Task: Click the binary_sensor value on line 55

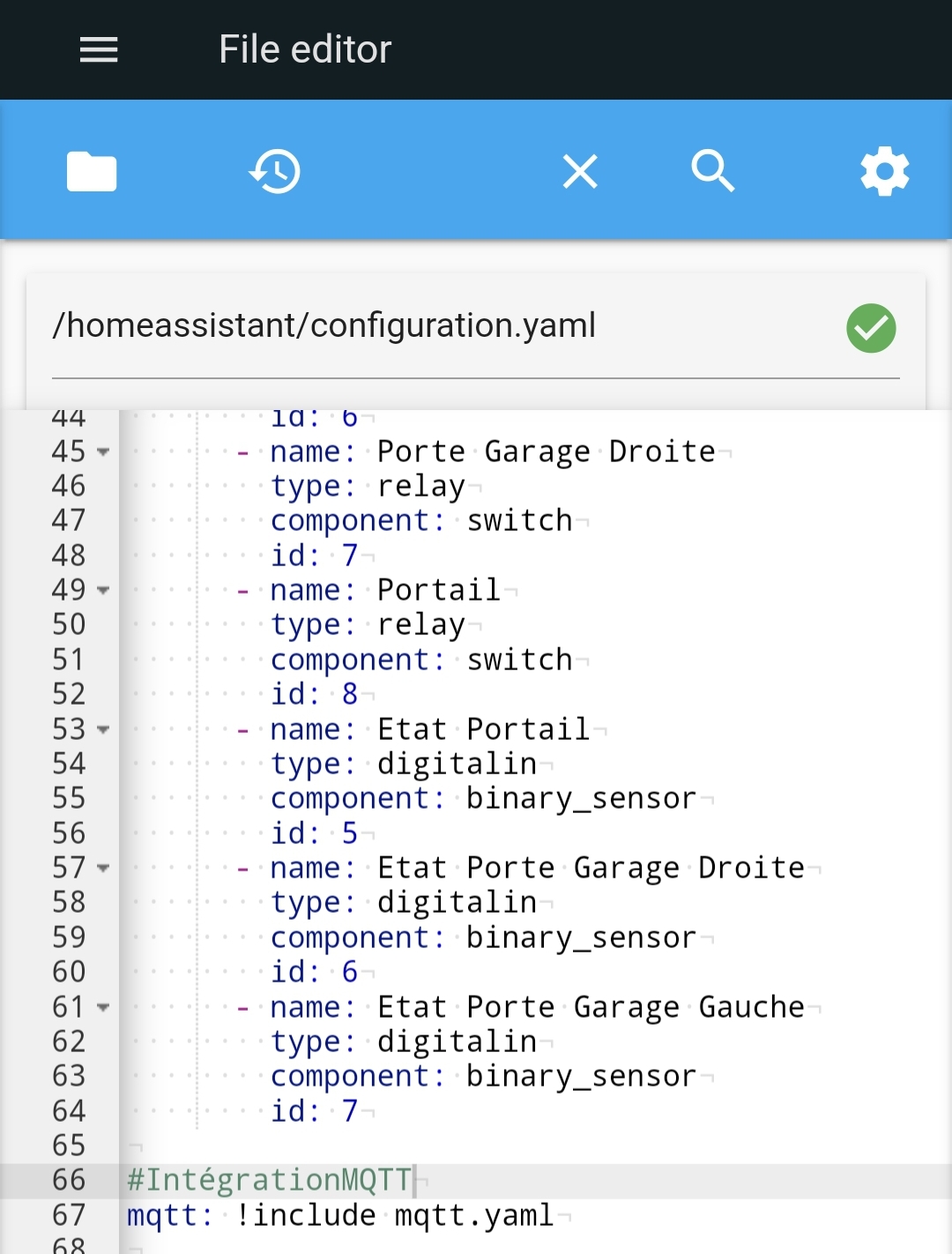Action: click(582, 799)
